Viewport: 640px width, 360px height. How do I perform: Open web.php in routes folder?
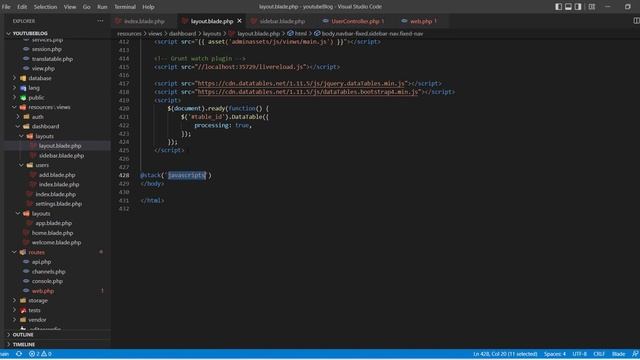43,291
